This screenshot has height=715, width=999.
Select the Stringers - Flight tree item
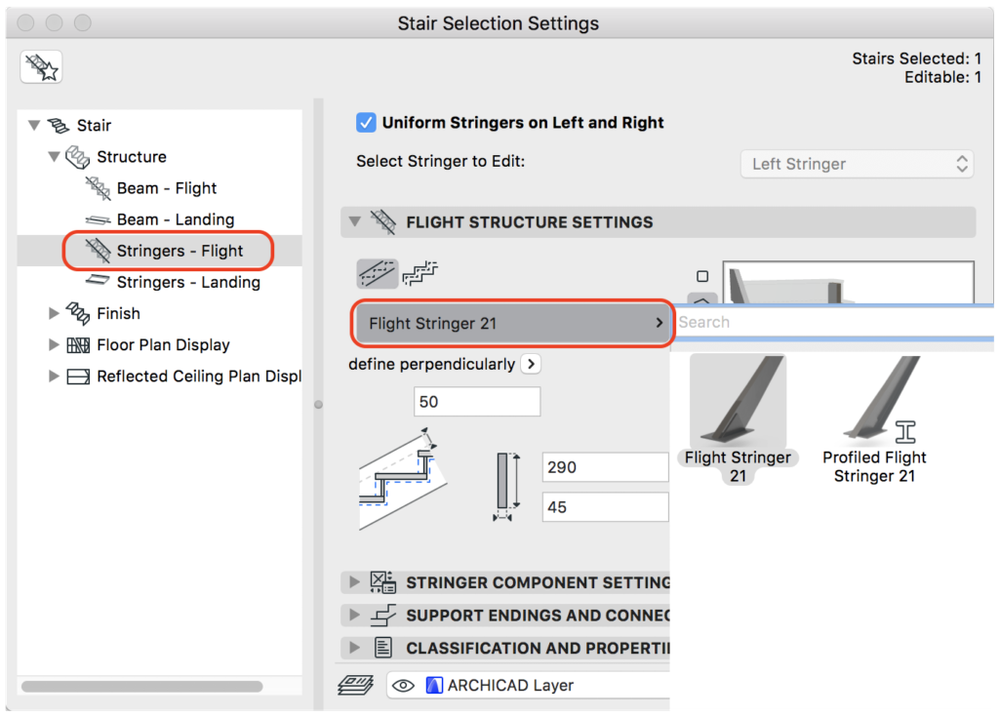[x=179, y=251]
